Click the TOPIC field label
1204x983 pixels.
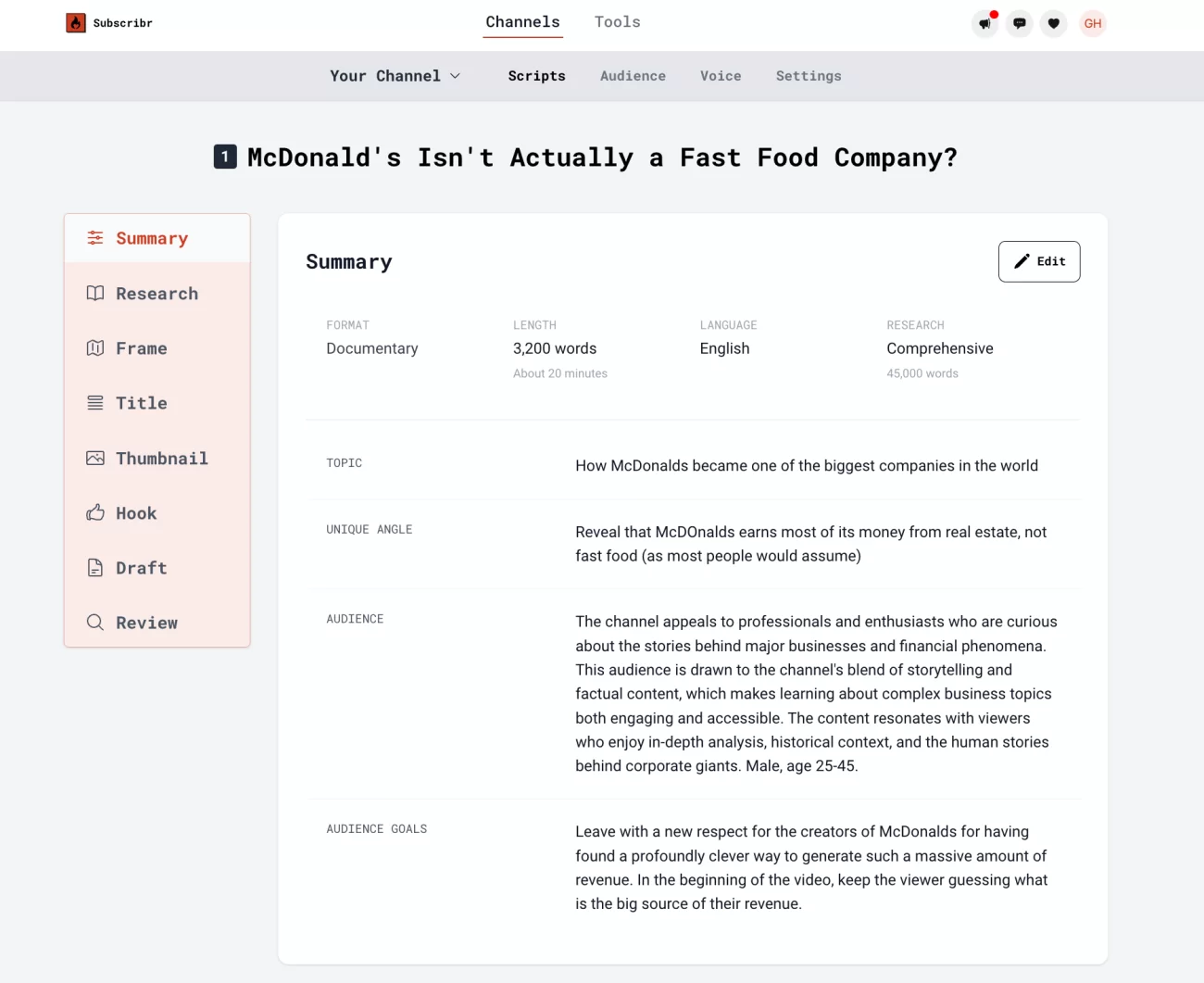click(x=344, y=463)
